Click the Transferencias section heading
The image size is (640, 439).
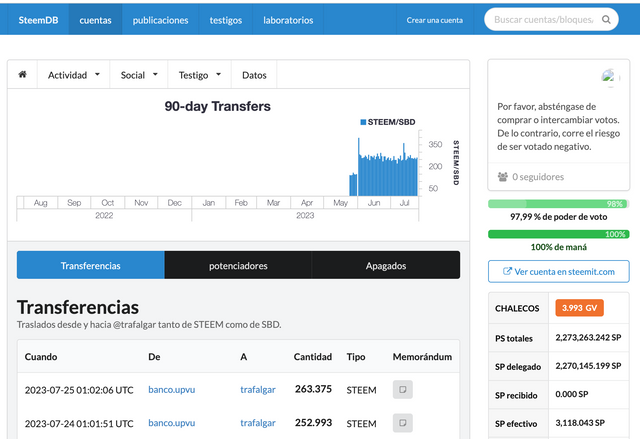pos(78,307)
